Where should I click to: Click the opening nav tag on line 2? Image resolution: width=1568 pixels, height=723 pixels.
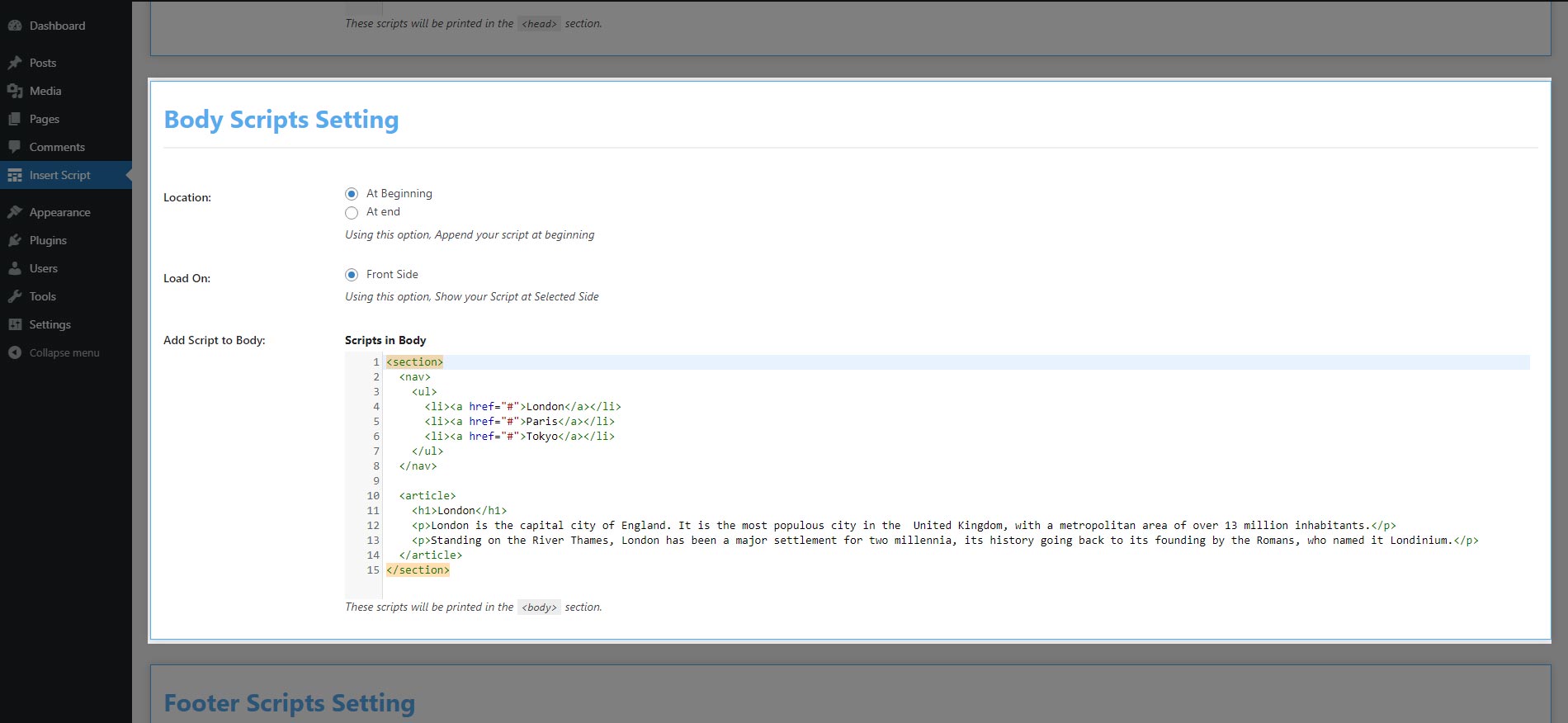[x=414, y=377]
